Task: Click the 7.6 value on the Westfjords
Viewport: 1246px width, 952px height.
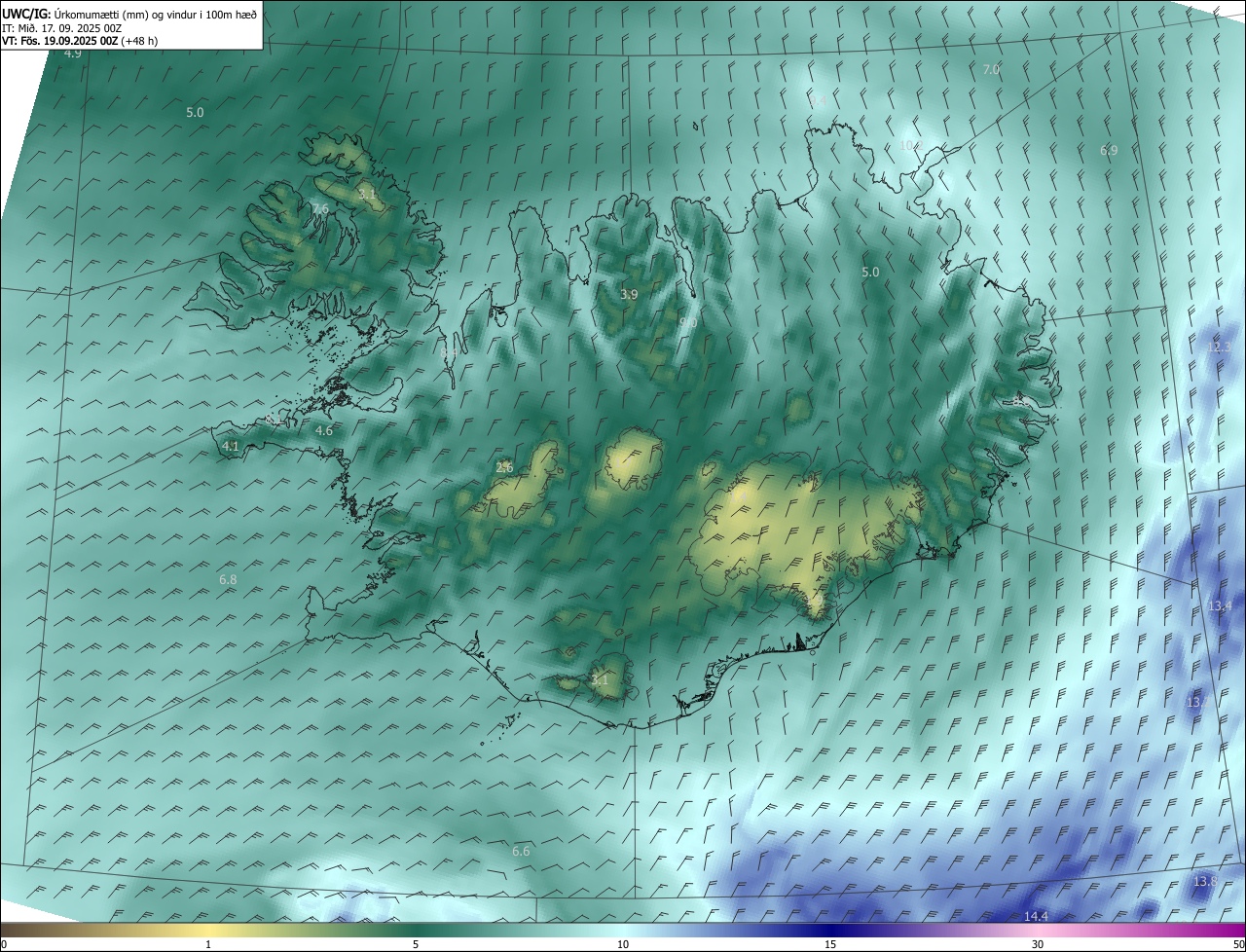Action: [320, 209]
